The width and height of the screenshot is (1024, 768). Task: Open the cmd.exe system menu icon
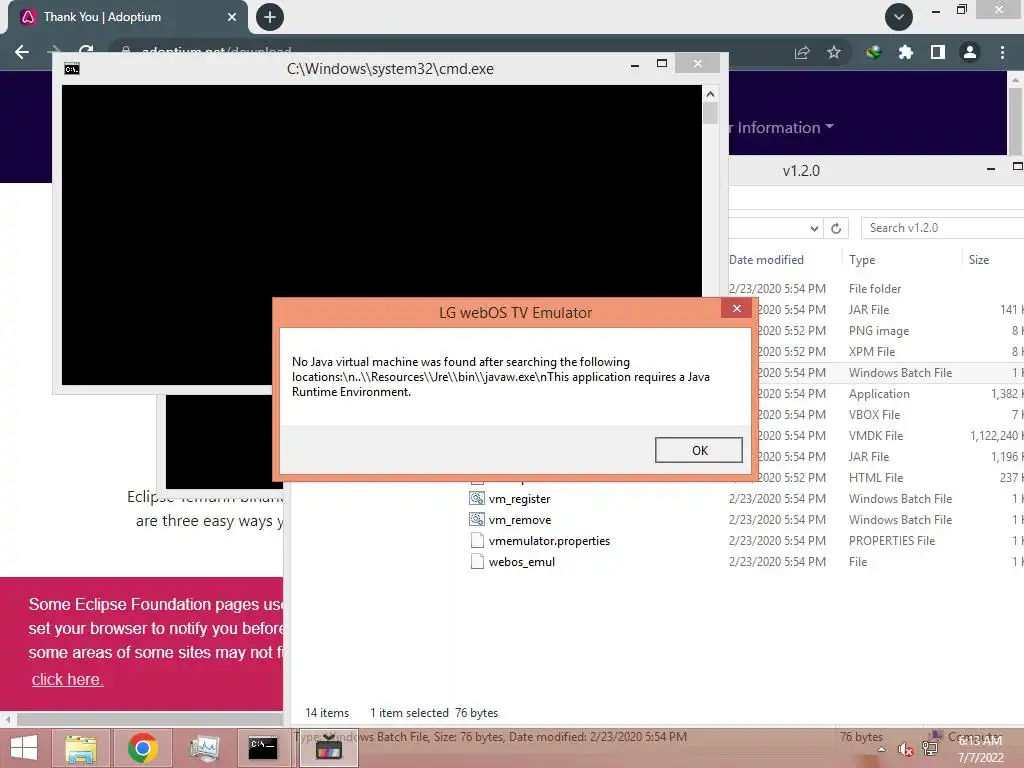click(72, 69)
